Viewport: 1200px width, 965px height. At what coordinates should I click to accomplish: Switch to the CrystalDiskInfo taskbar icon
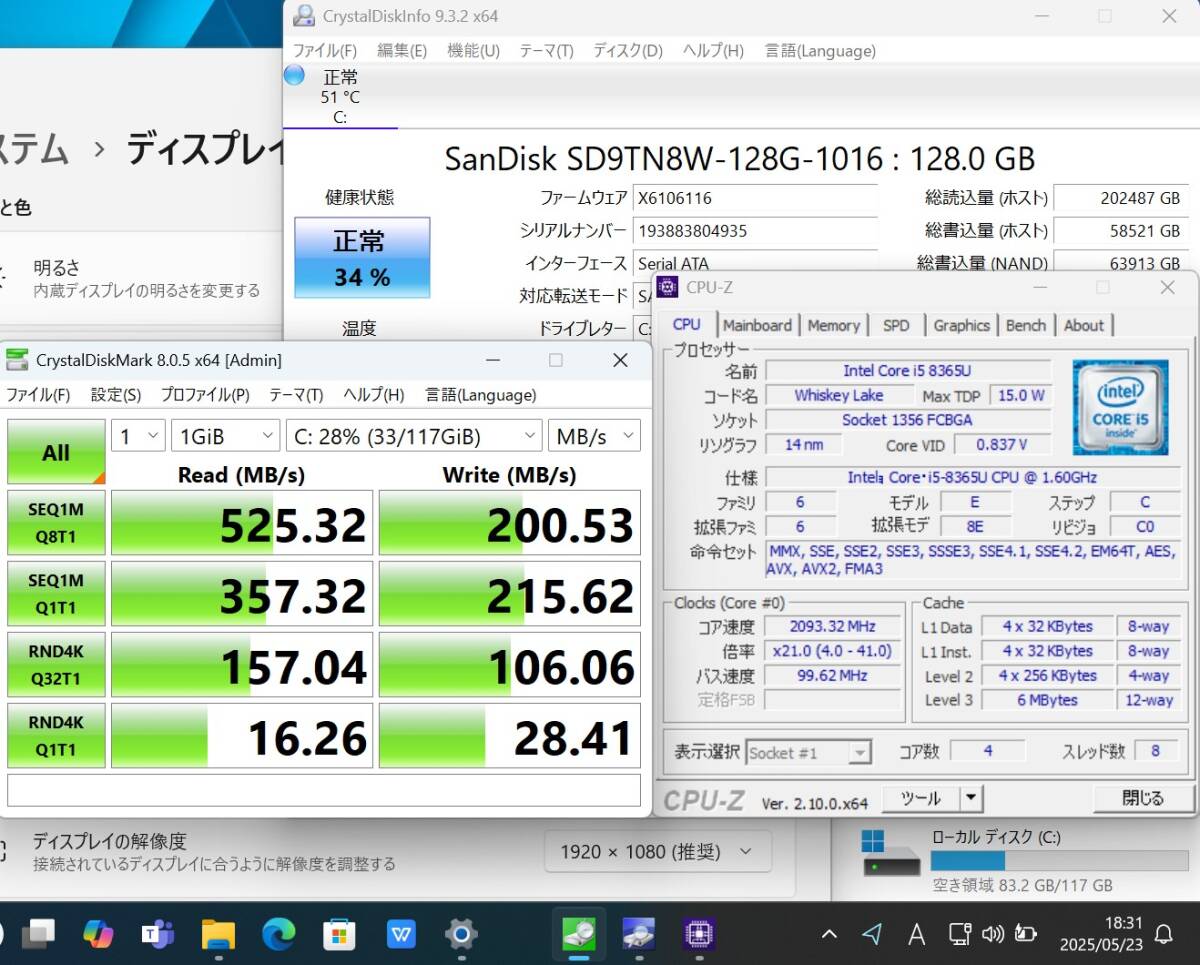(x=639, y=934)
